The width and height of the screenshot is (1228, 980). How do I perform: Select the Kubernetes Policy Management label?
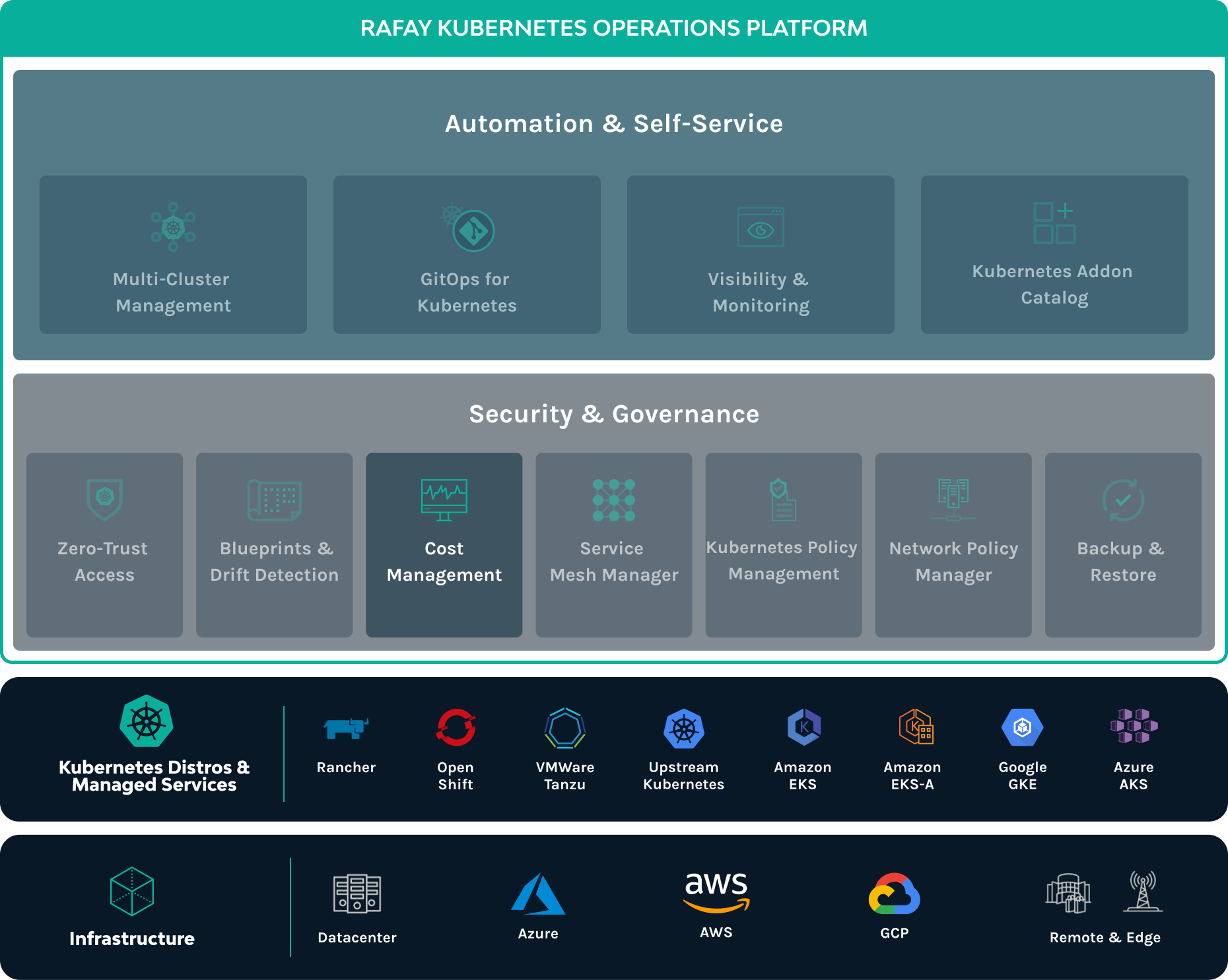782,561
